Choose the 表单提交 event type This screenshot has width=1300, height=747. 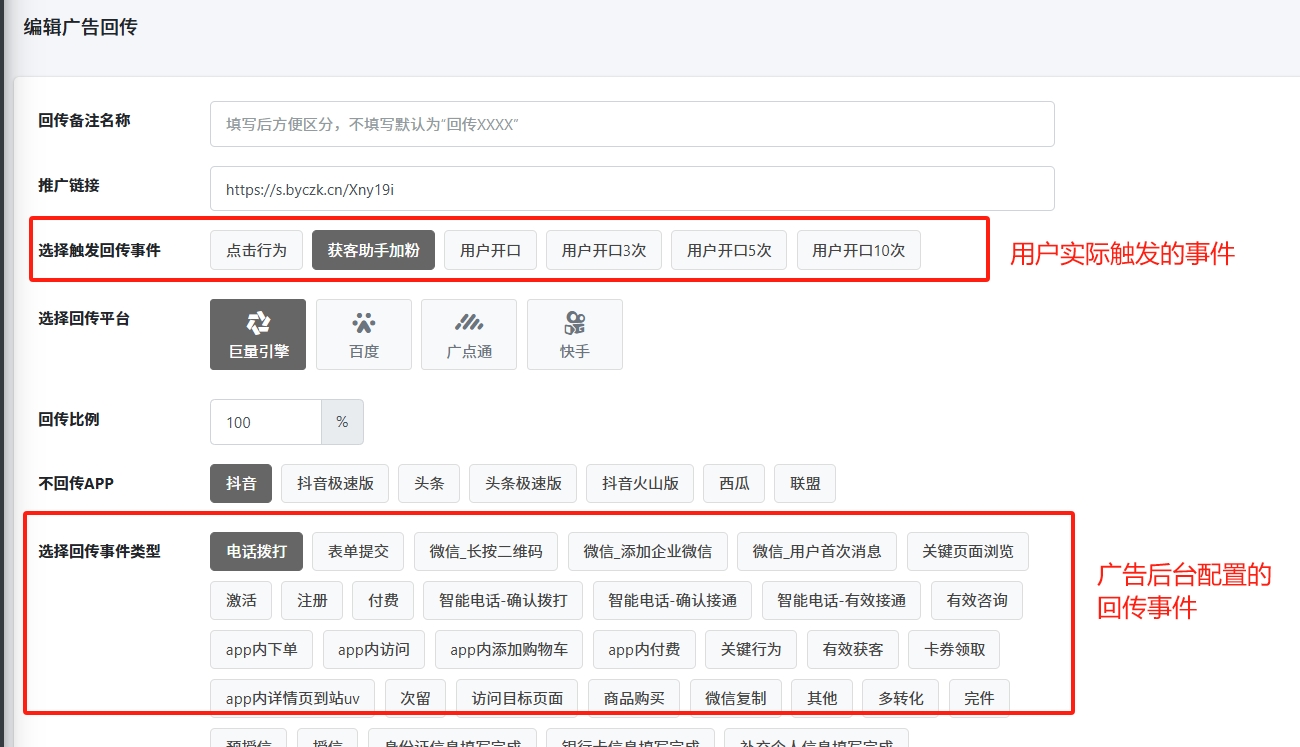coord(358,551)
